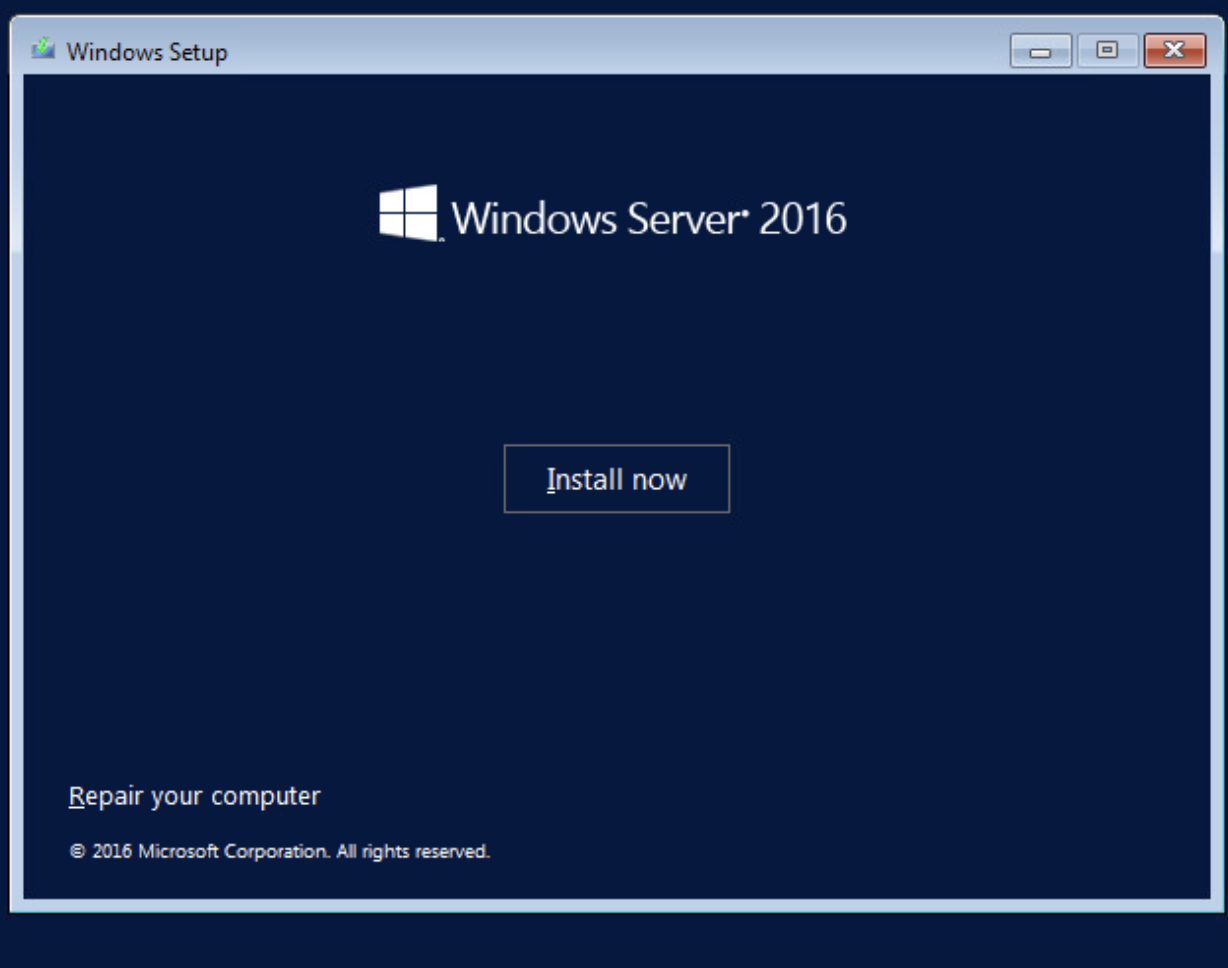Click the Install now button
Screen dimensions: 1228x968
click(616, 479)
